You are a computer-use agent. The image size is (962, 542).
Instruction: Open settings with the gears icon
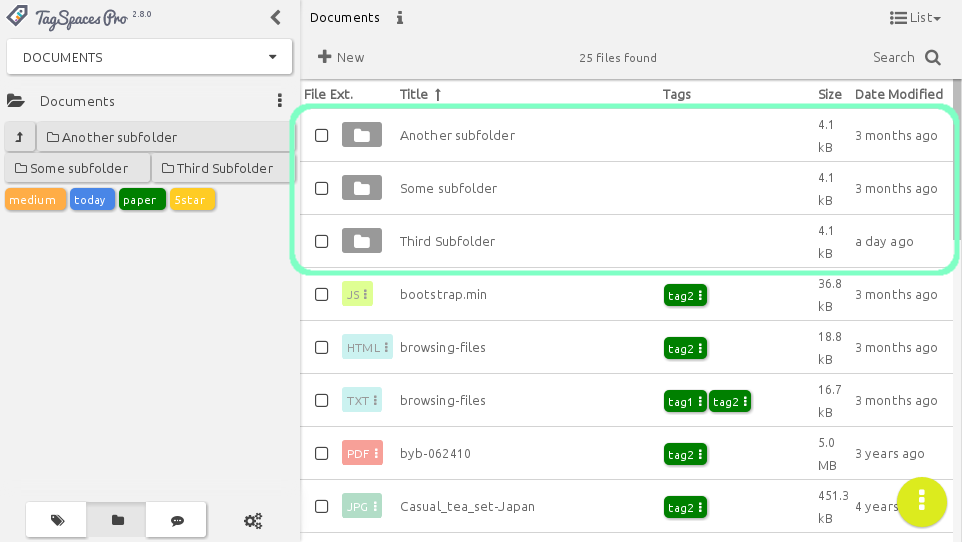[253, 520]
